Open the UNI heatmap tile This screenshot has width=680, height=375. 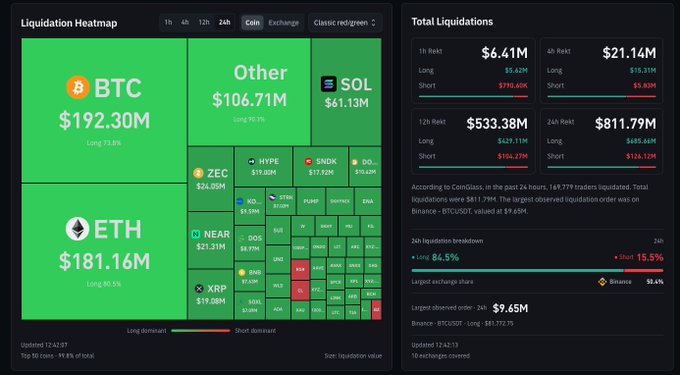pyautogui.click(x=278, y=259)
